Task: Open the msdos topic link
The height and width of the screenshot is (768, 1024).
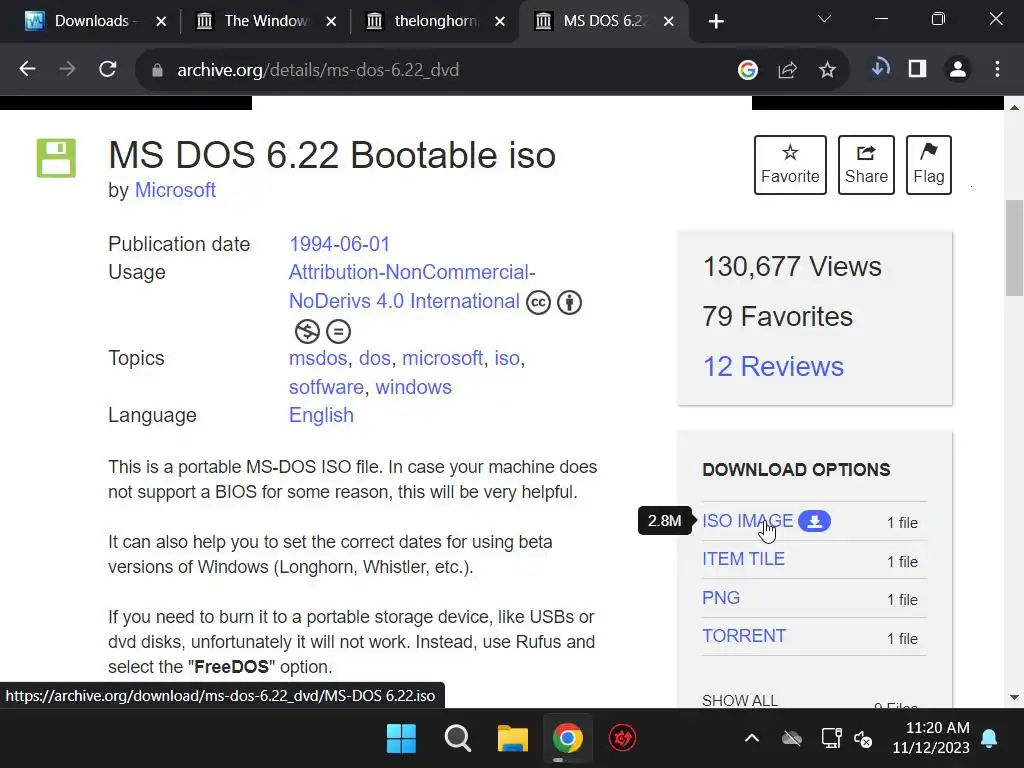Action: [x=318, y=358]
